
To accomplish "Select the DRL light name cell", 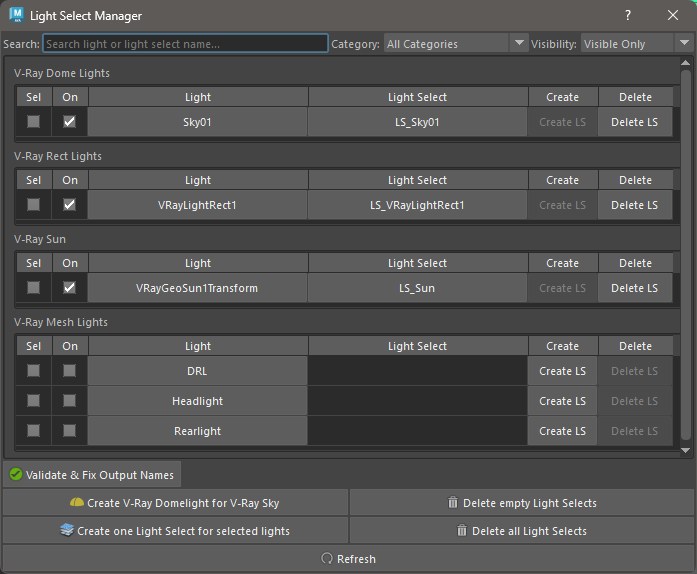I will click(197, 371).
